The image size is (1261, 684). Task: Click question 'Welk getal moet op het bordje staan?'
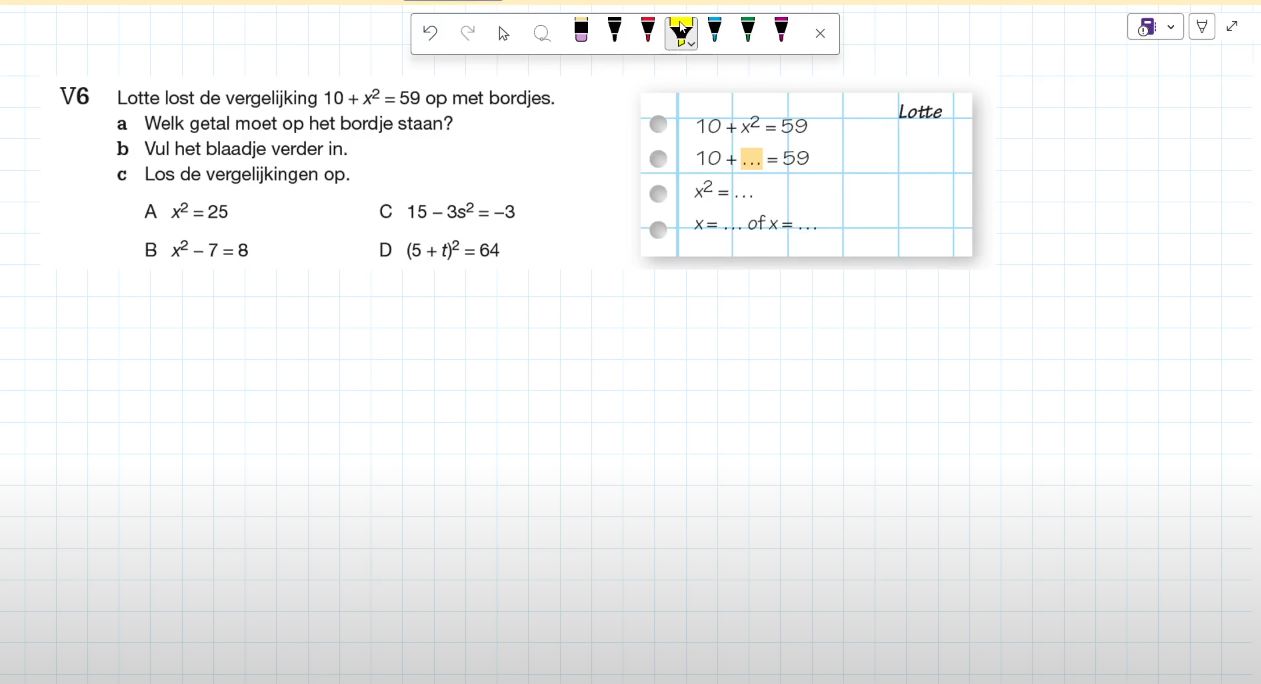click(299, 124)
